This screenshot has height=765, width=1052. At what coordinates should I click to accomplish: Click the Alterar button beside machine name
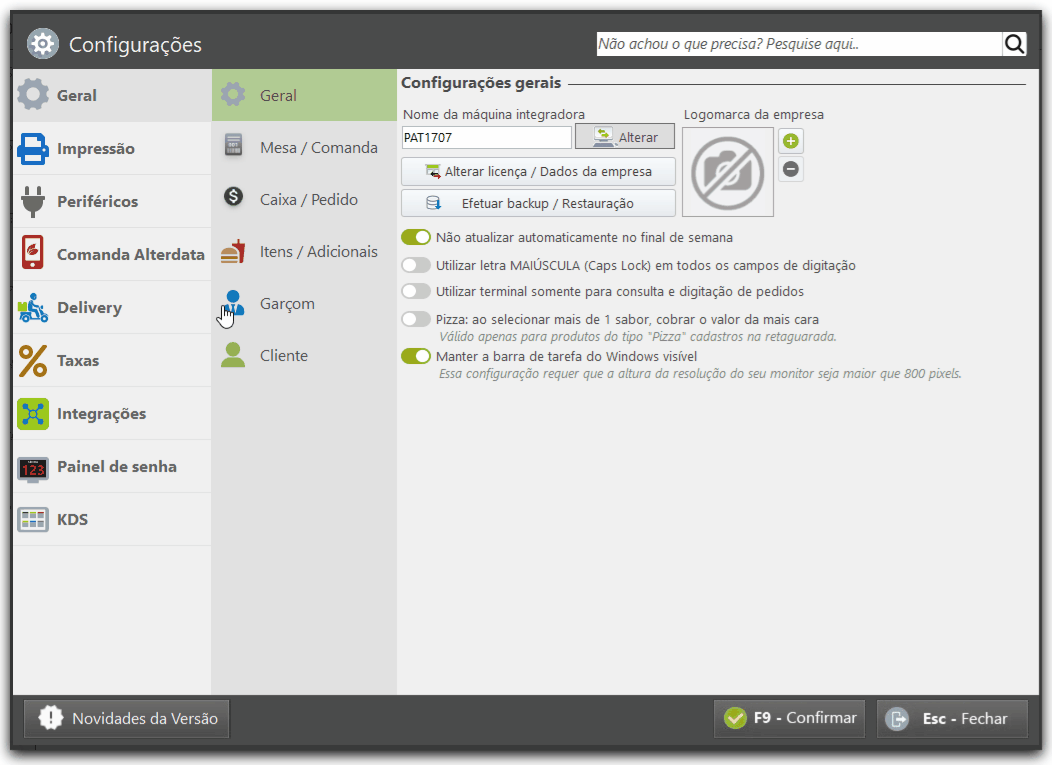click(625, 137)
